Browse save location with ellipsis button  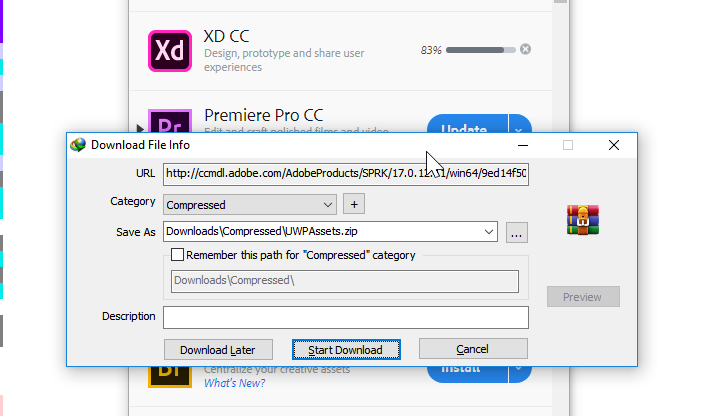(x=517, y=232)
